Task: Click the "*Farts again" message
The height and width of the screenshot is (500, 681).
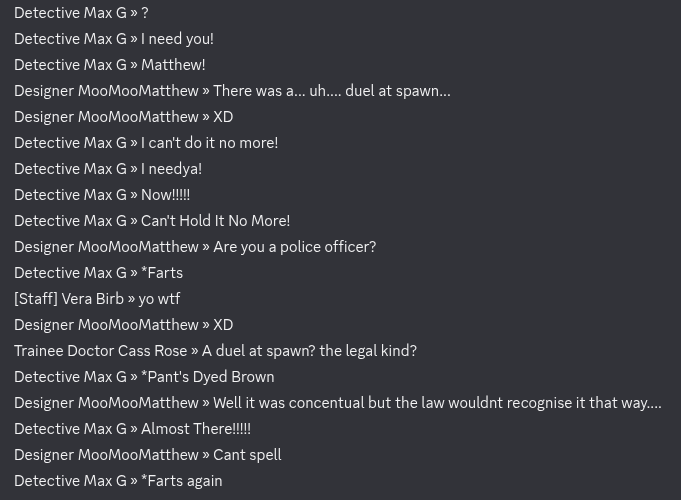Action: 181,481
